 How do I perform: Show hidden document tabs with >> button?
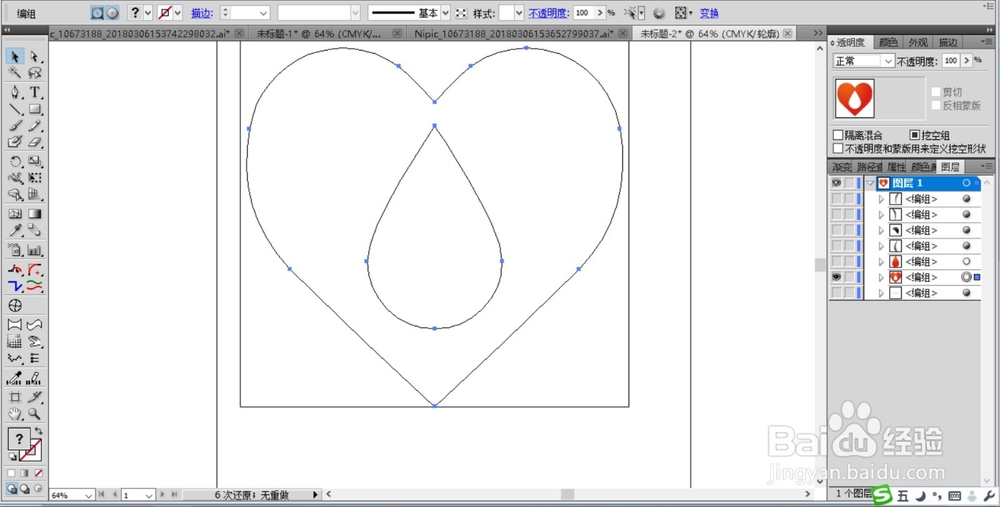818,33
